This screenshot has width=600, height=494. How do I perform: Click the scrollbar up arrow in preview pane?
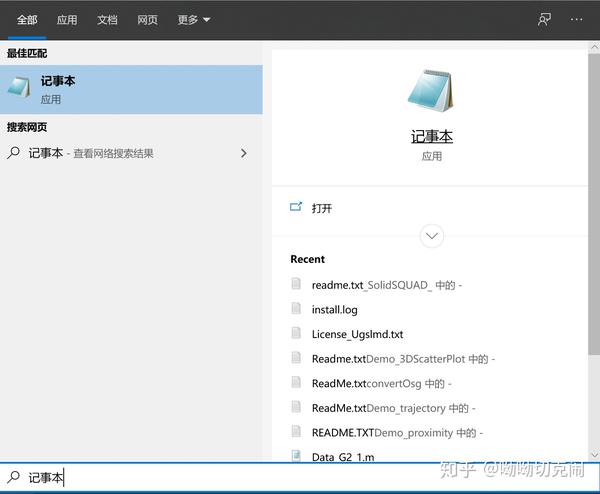tap(594, 47)
